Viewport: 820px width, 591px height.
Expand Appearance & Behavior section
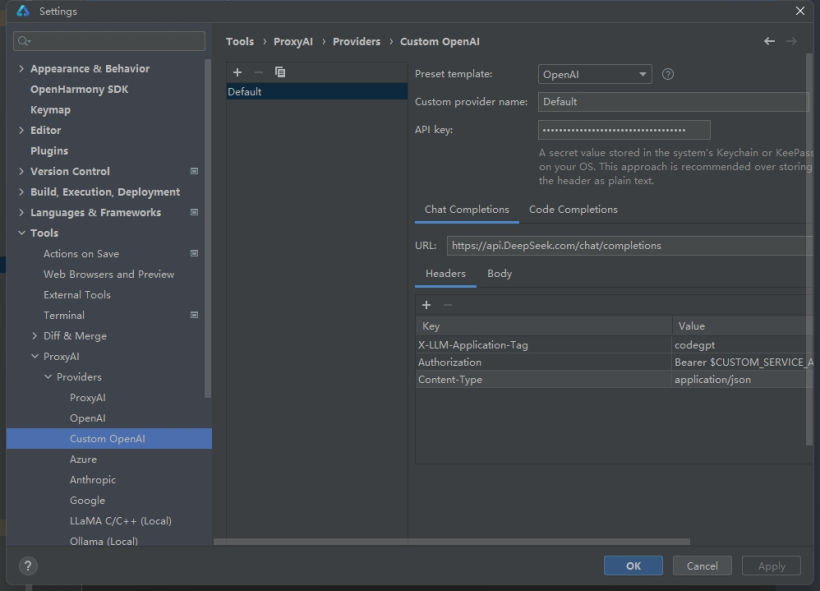point(22,69)
